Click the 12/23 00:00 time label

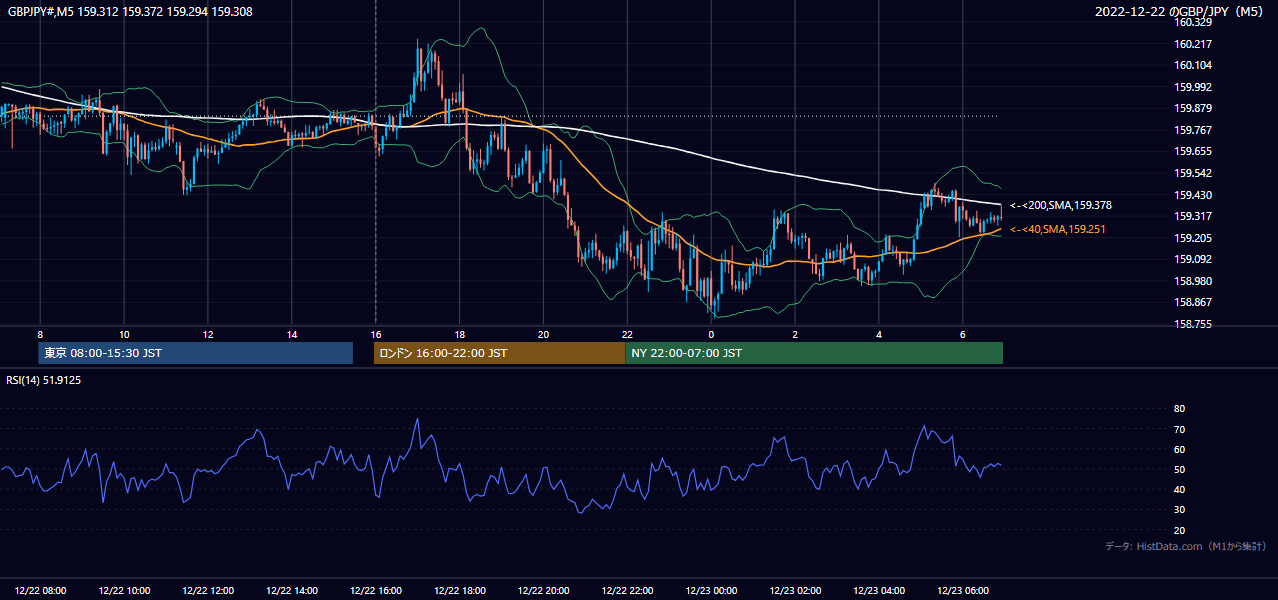point(712,591)
